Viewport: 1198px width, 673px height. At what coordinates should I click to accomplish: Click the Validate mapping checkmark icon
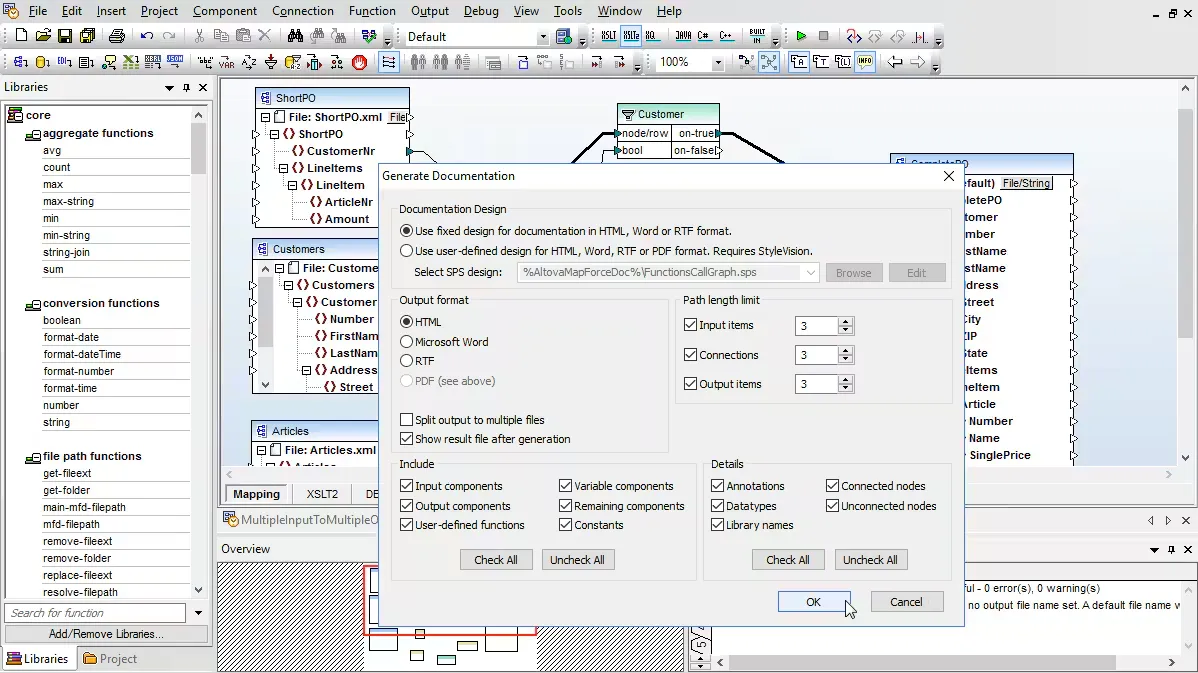pyautogui.click(x=369, y=36)
